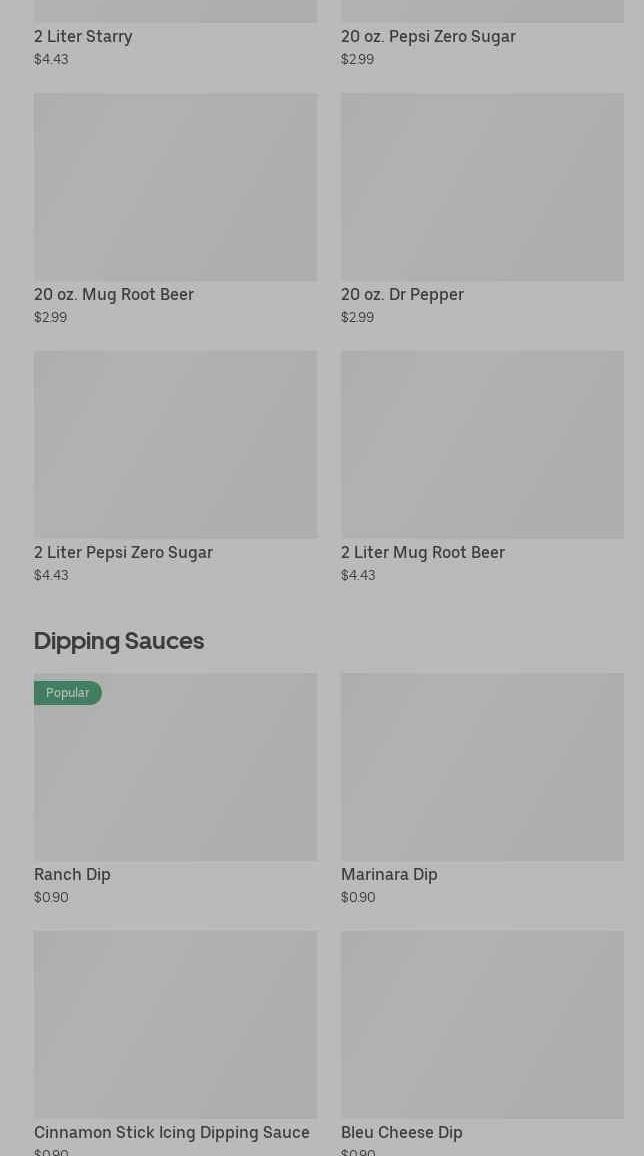This screenshot has width=644, height=1156.
Task: Click the 2 Liter Mug Root Beer title
Action: 422,553
